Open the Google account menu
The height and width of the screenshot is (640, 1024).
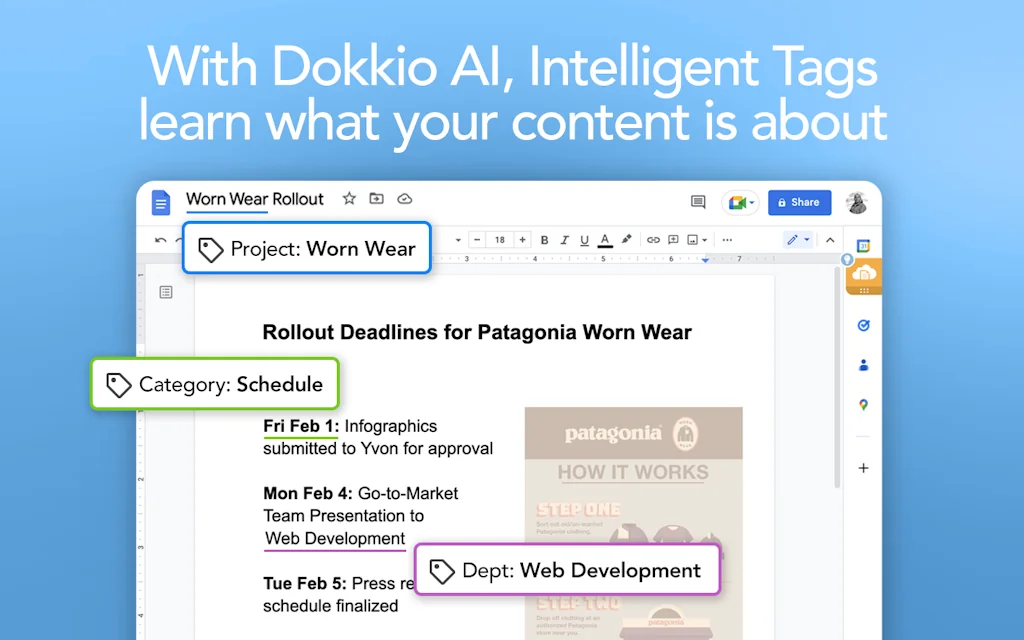tap(858, 202)
